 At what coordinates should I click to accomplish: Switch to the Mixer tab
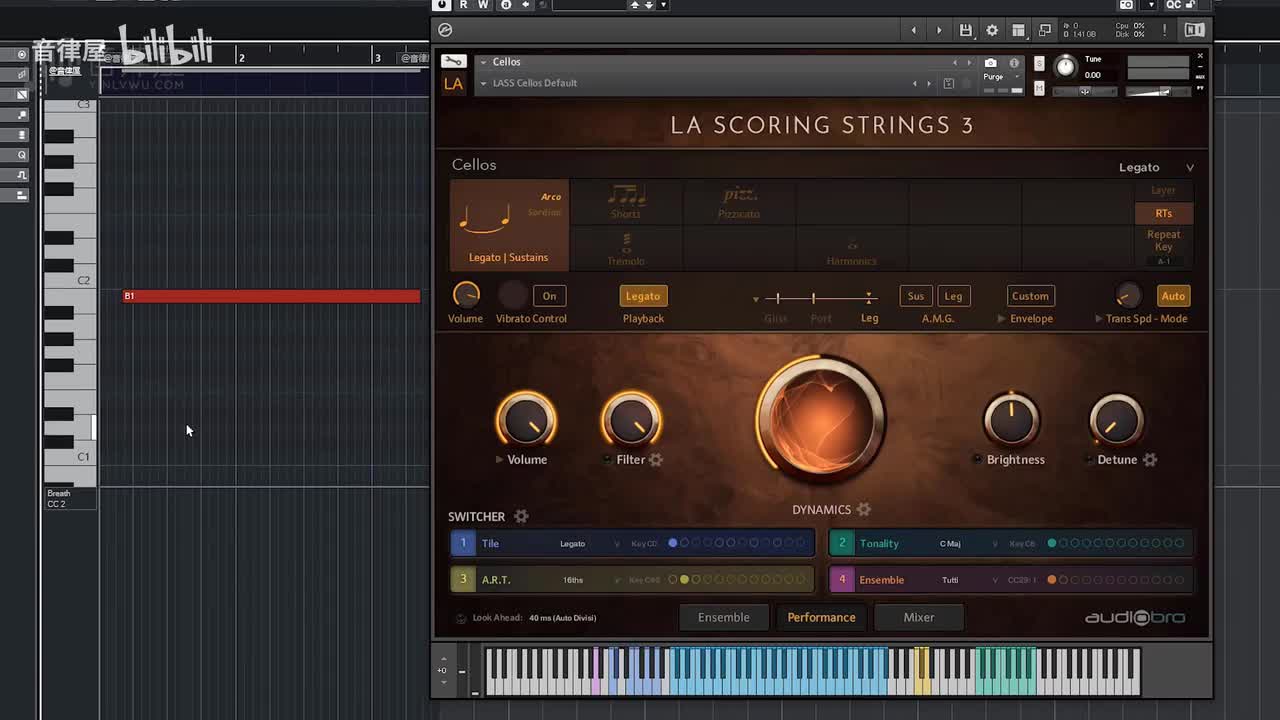[x=919, y=617]
